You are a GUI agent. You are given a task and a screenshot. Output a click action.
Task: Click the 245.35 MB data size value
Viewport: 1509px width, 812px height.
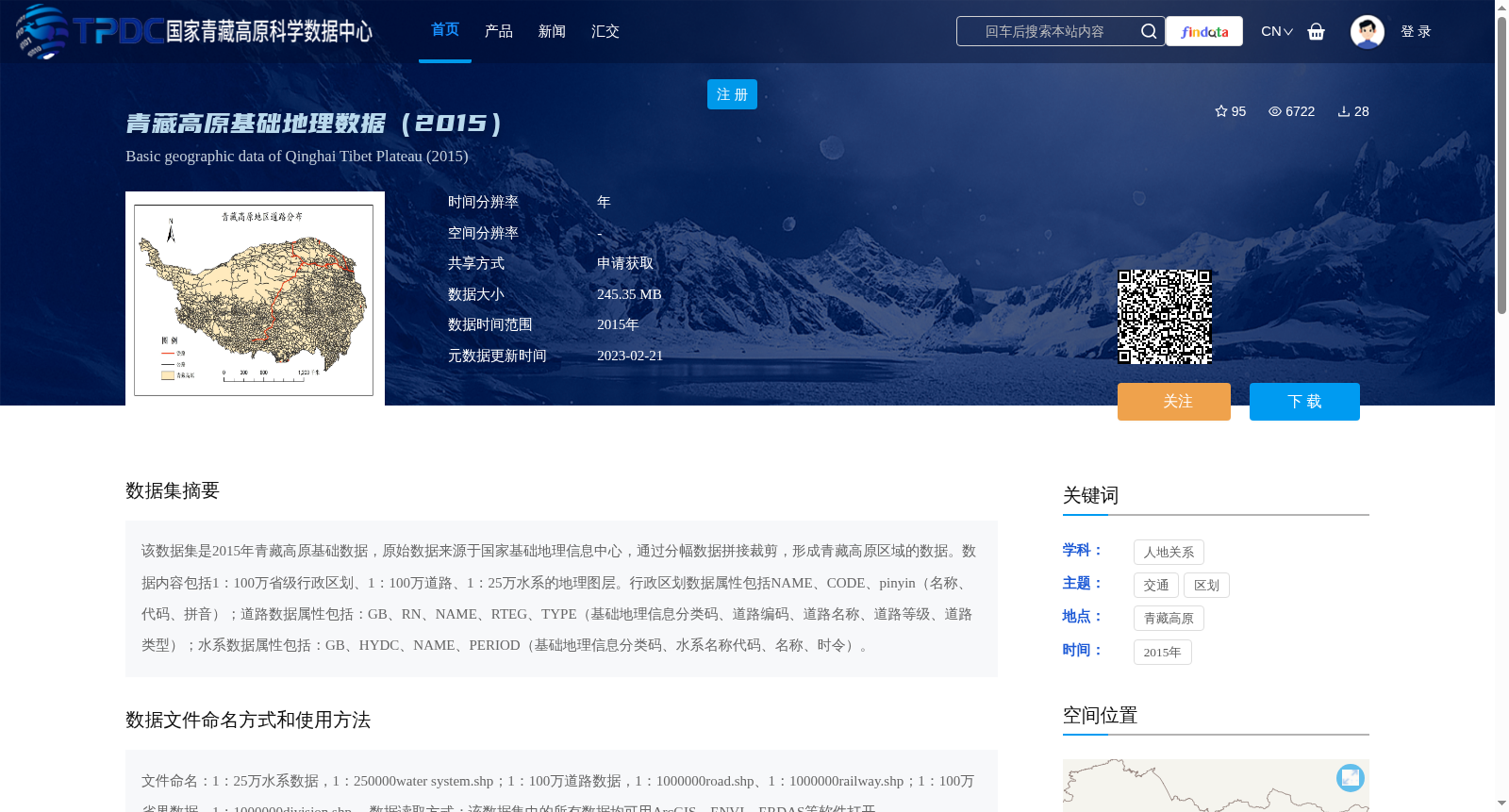(629, 294)
